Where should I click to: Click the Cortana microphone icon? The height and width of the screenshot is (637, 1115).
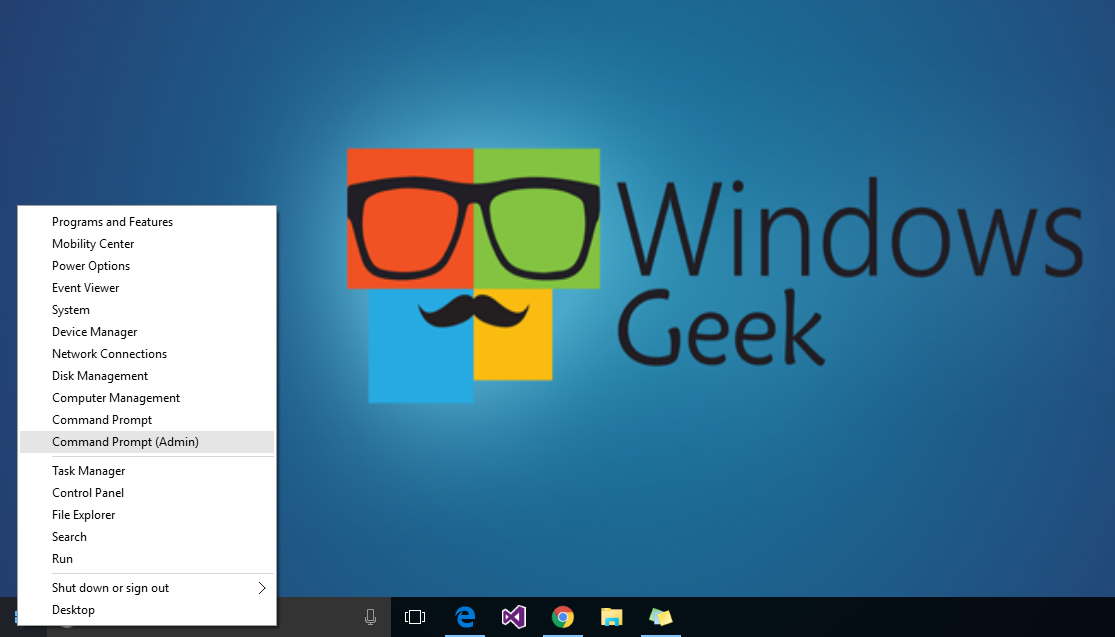pyautogui.click(x=370, y=617)
